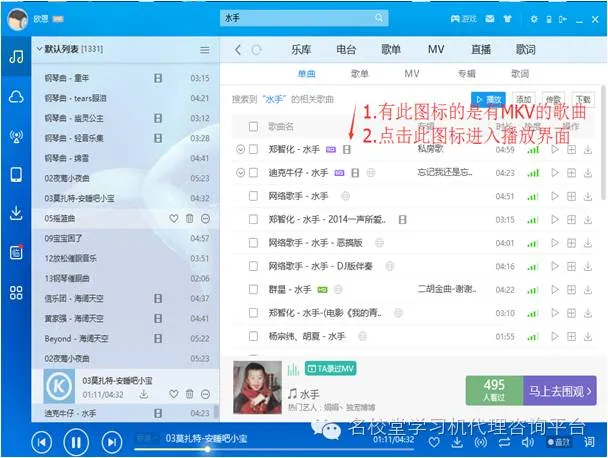The image size is (608, 458).
Task: Click the playlist panel scrollbar
Action: pos(216,412)
